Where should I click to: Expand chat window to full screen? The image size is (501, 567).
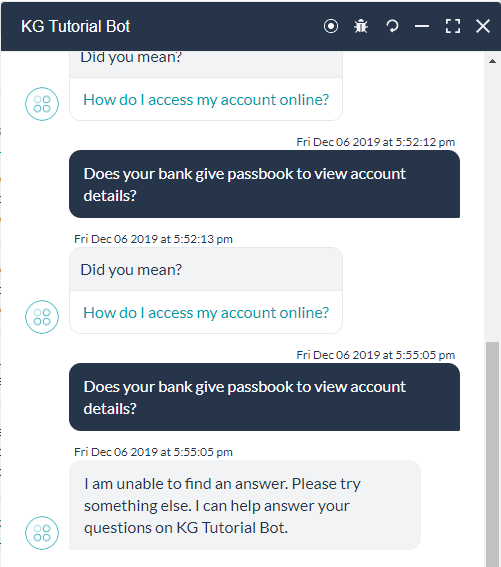pos(453,26)
